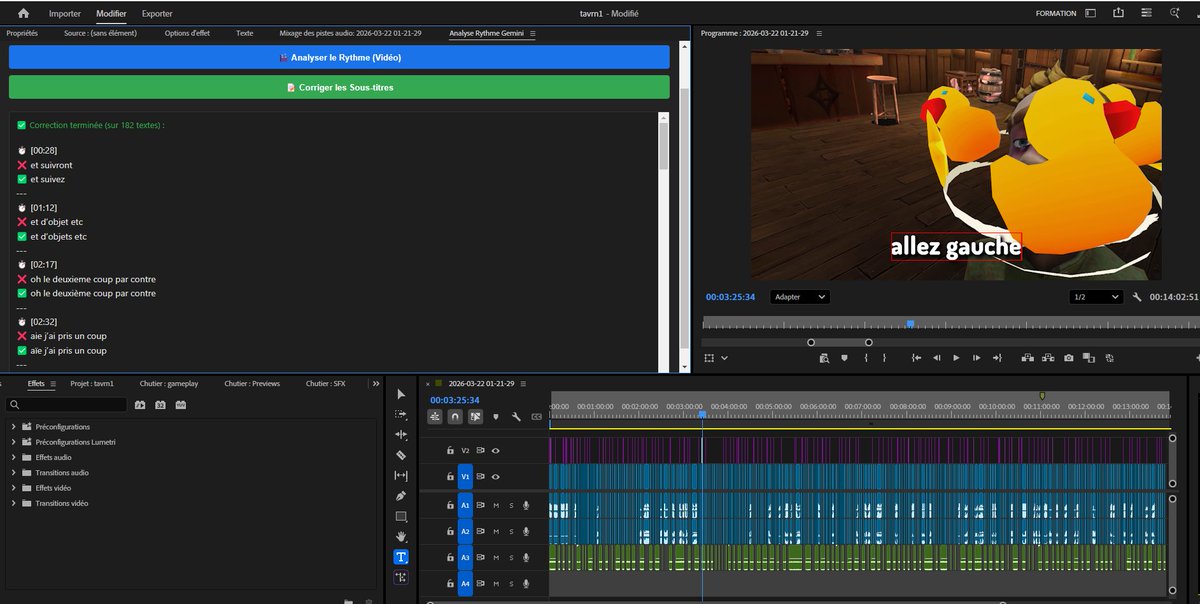Select the Ripple Edit tool
1200x604 pixels.
tap(401, 435)
